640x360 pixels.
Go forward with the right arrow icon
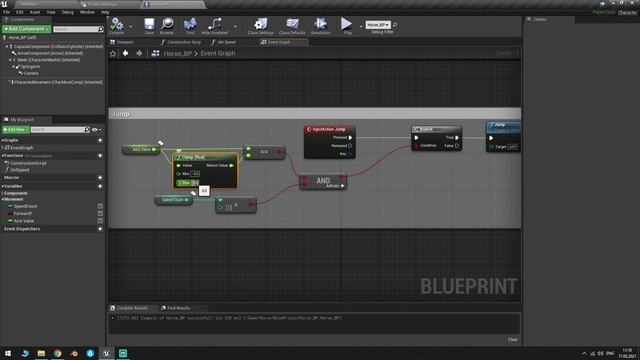[139, 53]
